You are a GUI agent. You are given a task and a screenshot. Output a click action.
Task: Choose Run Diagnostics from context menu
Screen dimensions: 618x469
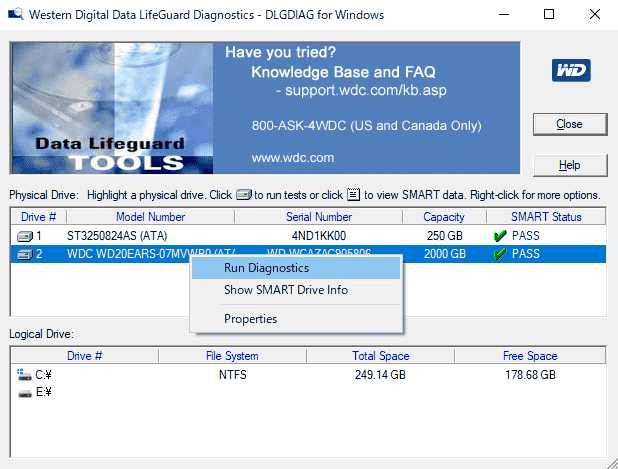pos(296,268)
